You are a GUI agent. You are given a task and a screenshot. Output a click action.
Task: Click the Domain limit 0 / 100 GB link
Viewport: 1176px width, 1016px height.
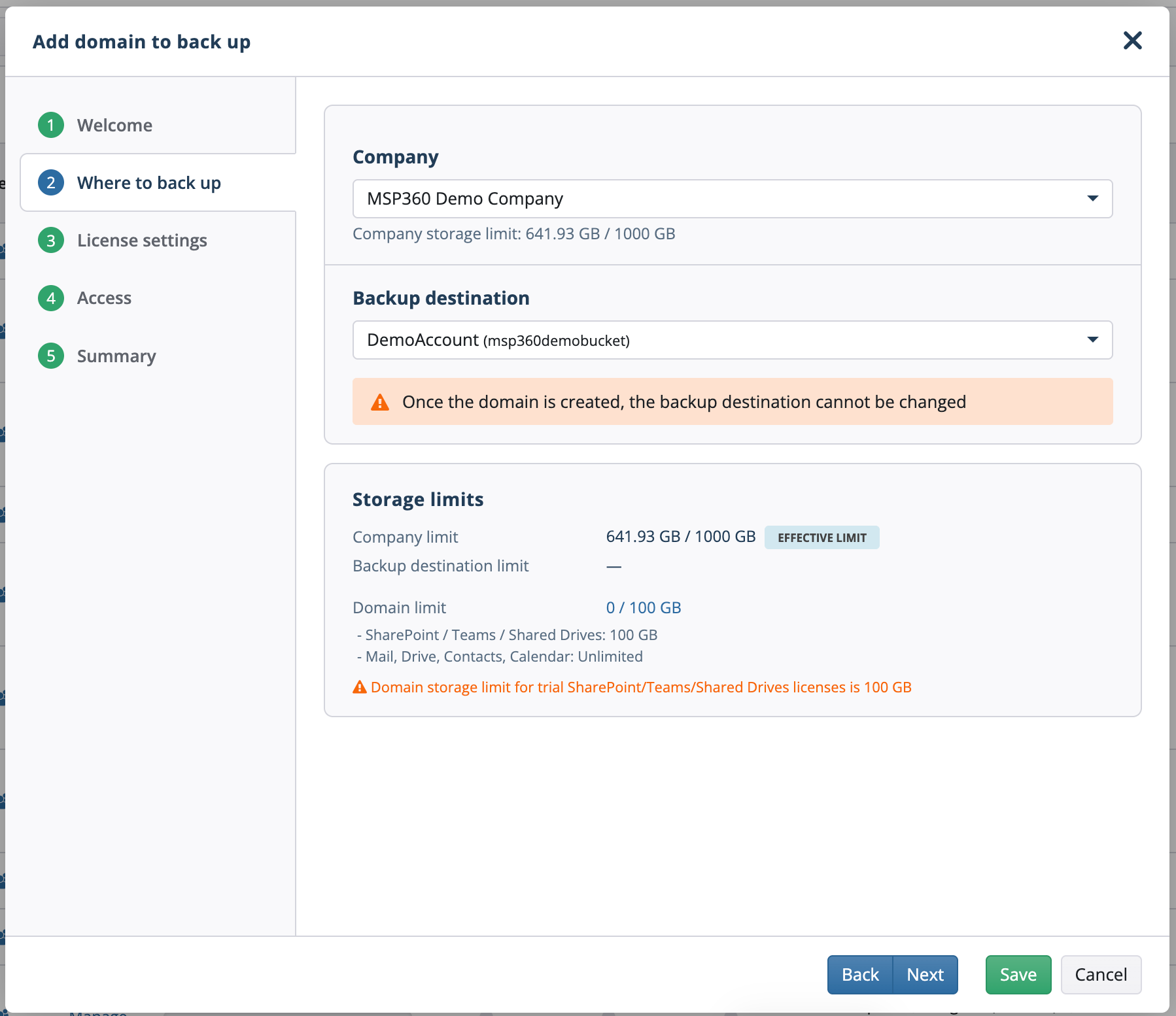click(x=644, y=607)
